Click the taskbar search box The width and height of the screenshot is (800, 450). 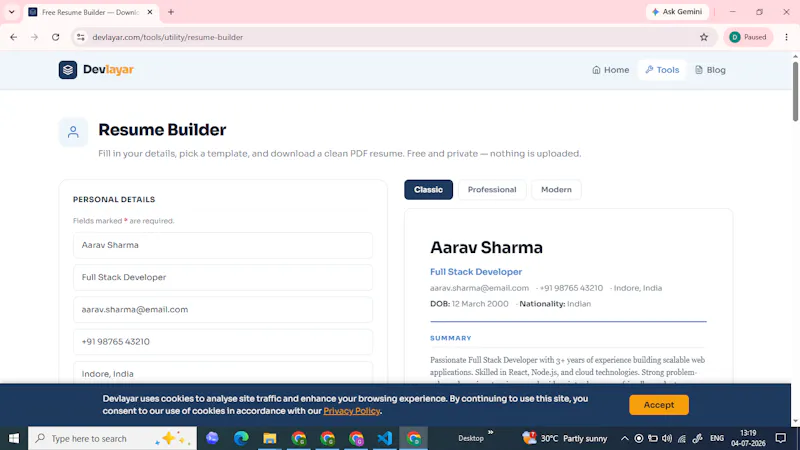pyautogui.click(x=112, y=438)
